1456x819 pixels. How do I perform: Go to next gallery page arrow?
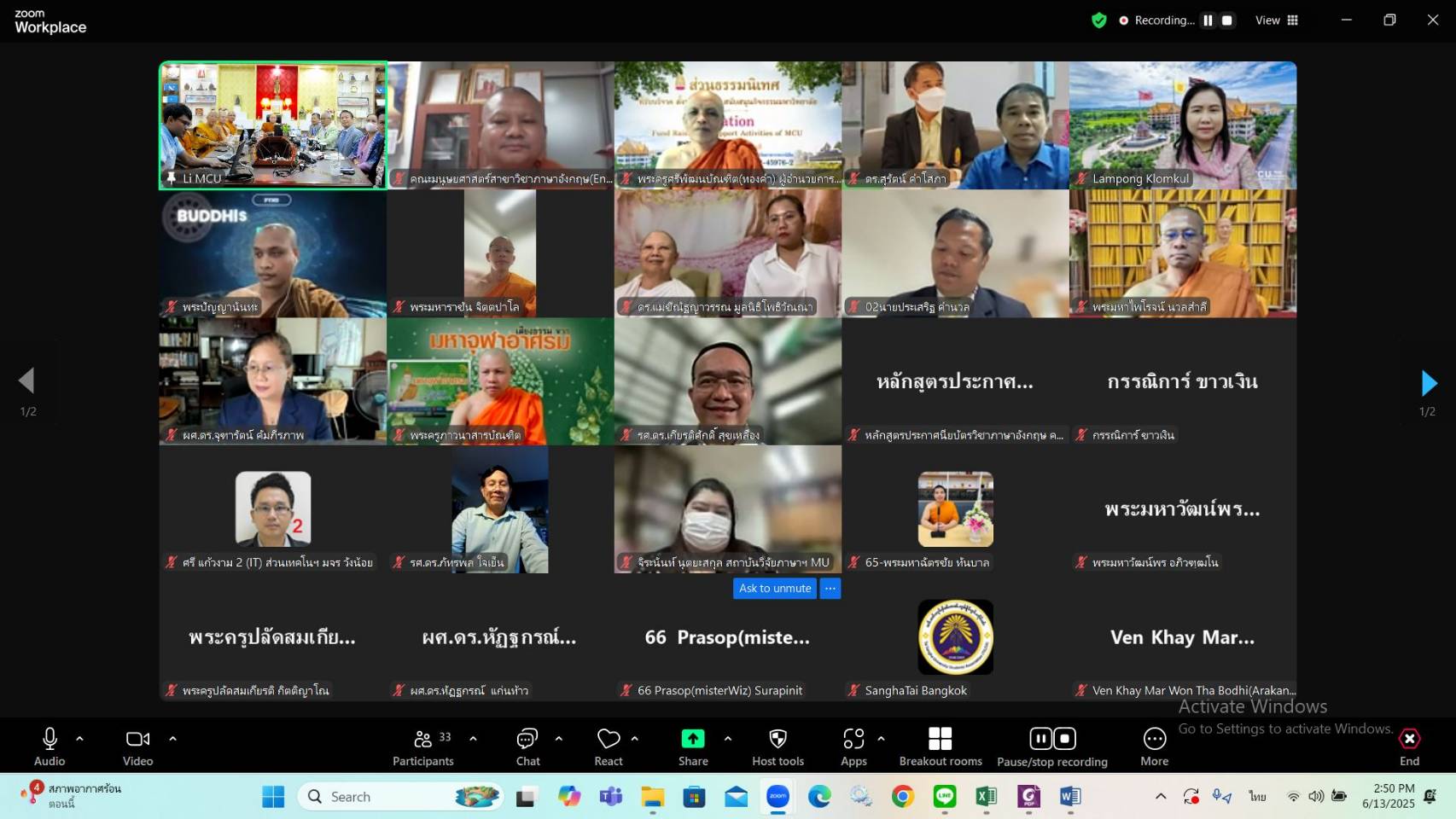1429,383
